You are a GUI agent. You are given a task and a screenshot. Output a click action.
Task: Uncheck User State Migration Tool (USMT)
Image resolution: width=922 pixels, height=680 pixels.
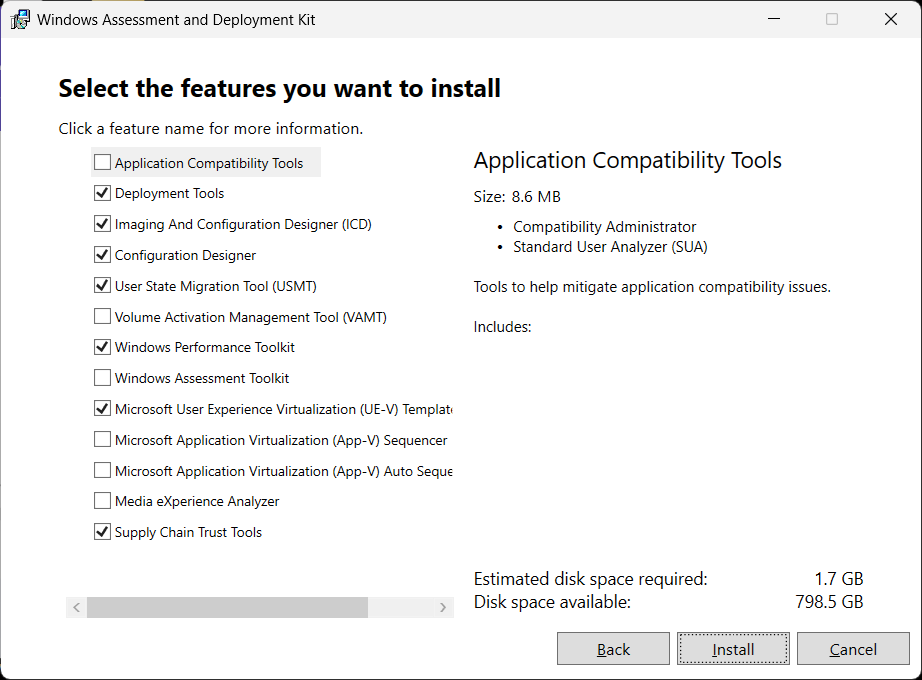point(102,286)
